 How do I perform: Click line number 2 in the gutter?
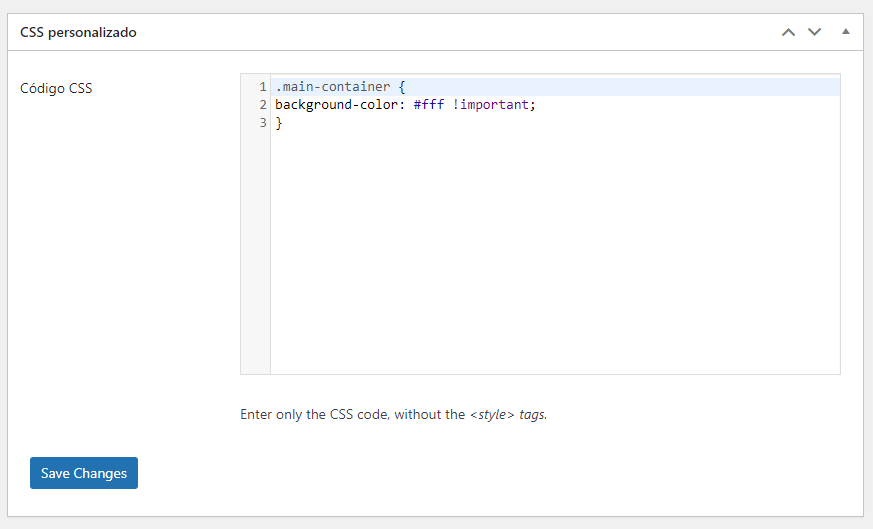[x=263, y=105]
